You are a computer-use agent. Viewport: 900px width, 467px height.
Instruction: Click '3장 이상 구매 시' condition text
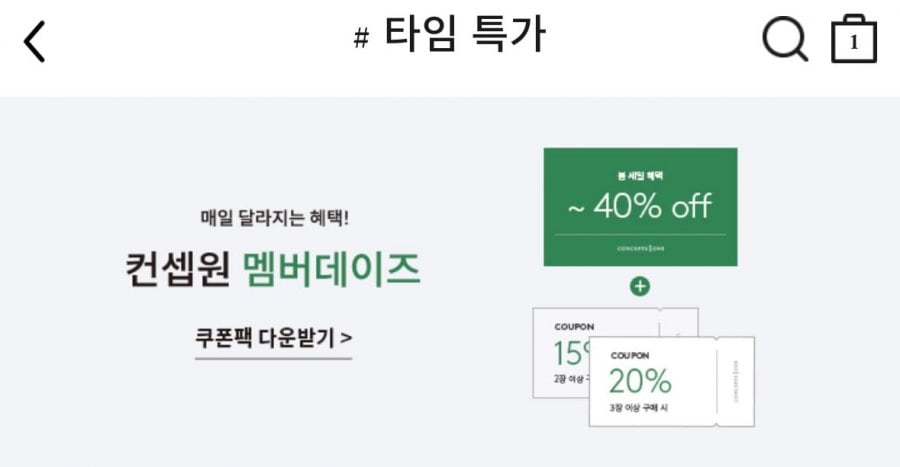pyautogui.click(x=641, y=409)
